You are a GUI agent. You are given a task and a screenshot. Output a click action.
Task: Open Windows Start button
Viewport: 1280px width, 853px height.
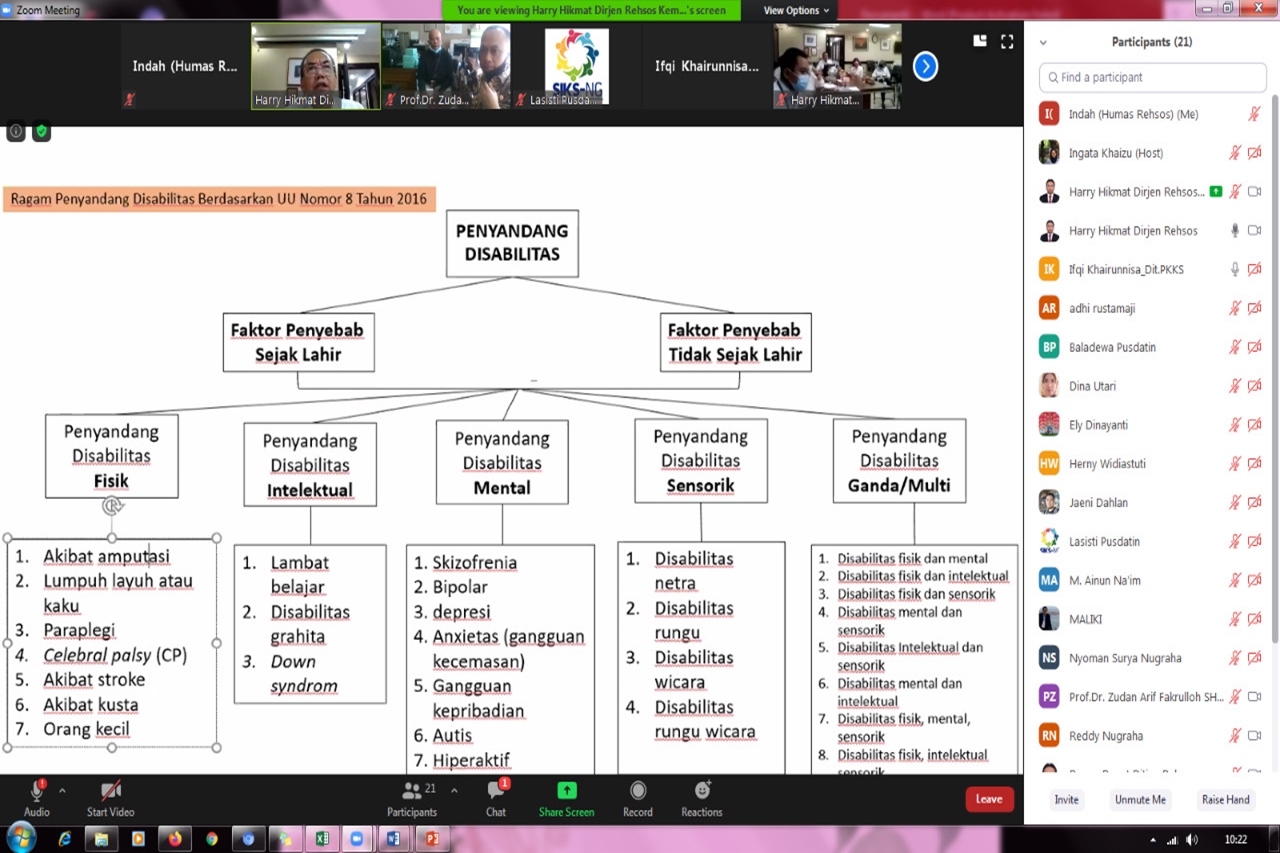[21, 838]
